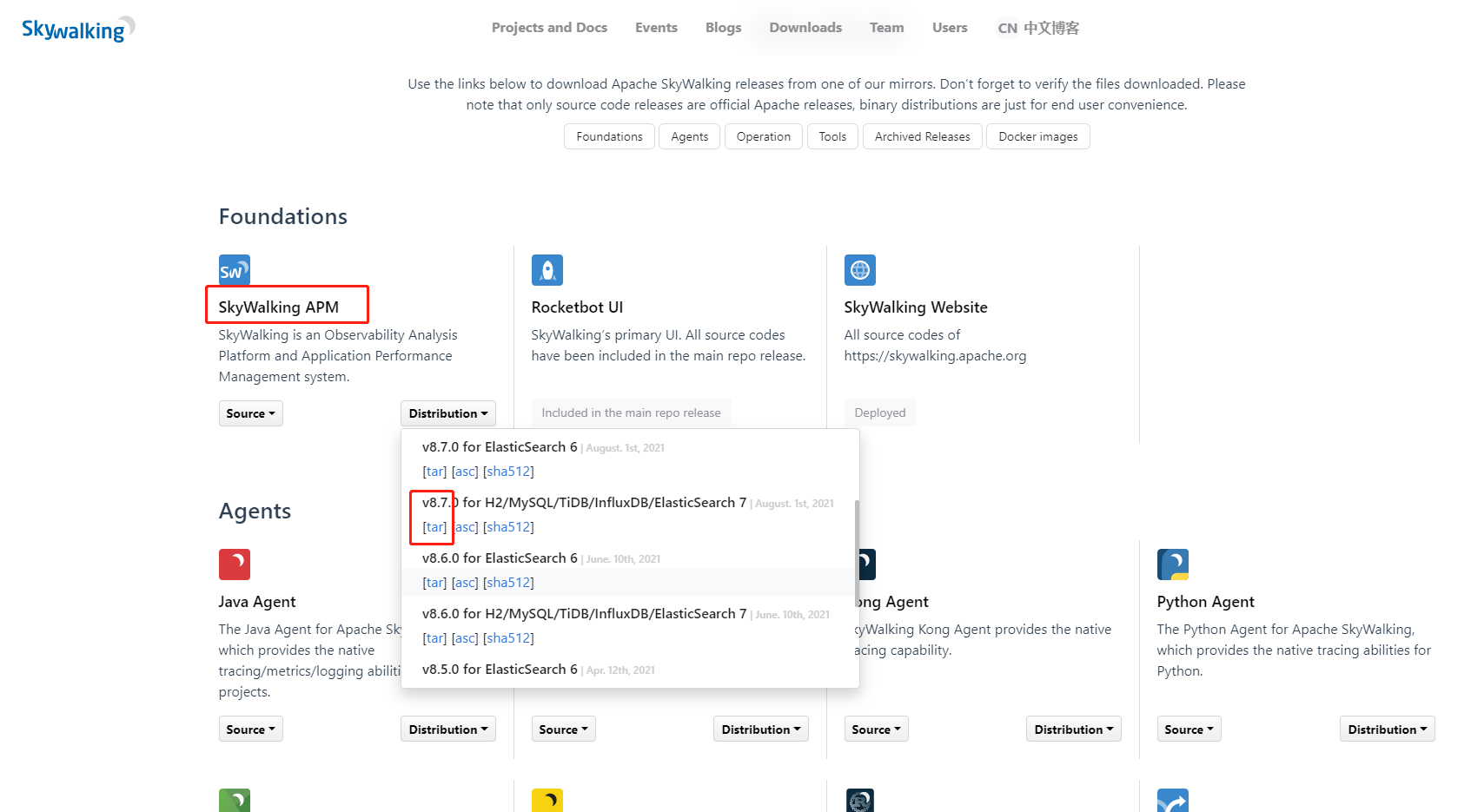Expand Kong Agent Source dropdown
The height and width of the screenshot is (812, 1471).
coord(876,729)
